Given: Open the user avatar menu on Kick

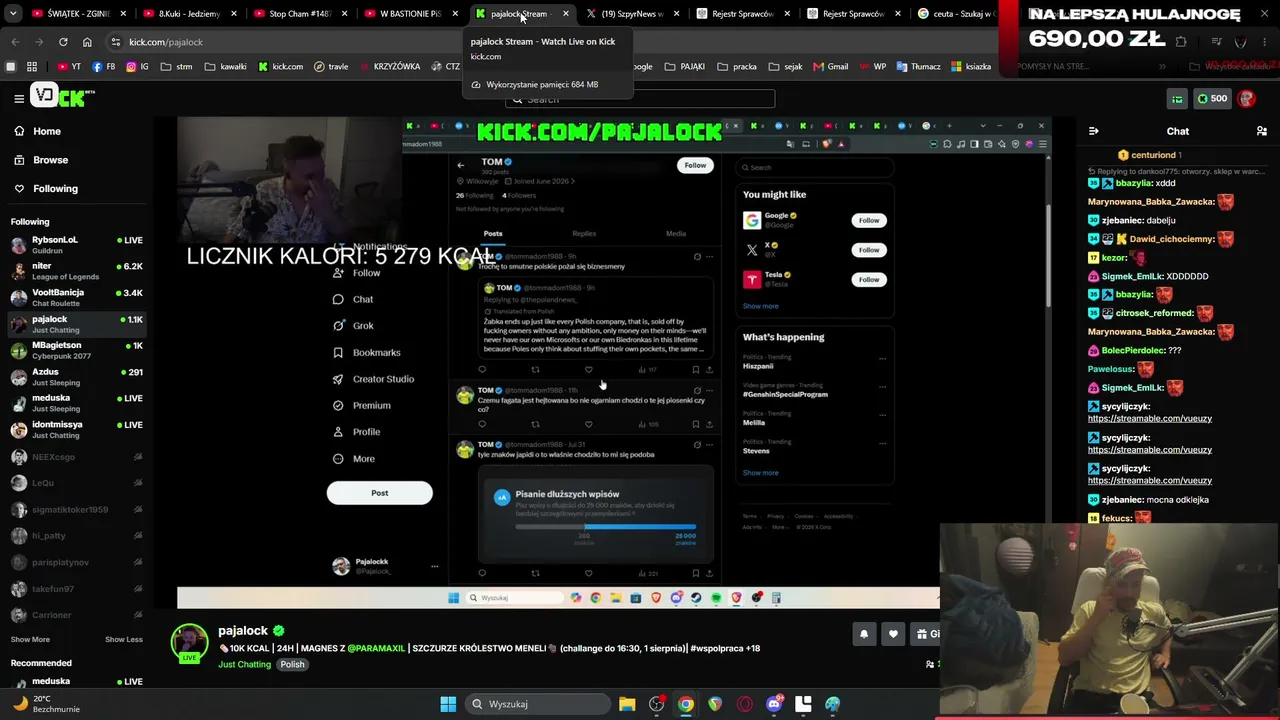Looking at the screenshot, I should pos(1246,99).
